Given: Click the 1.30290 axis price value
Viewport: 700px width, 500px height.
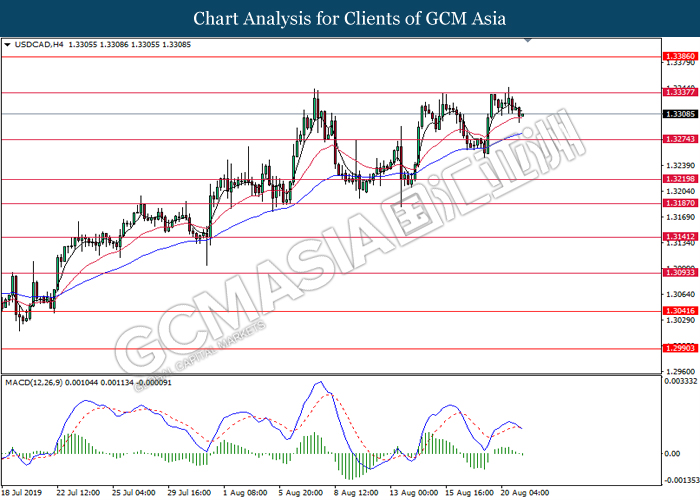Looking at the screenshot, I should click(x=680, y=321).
